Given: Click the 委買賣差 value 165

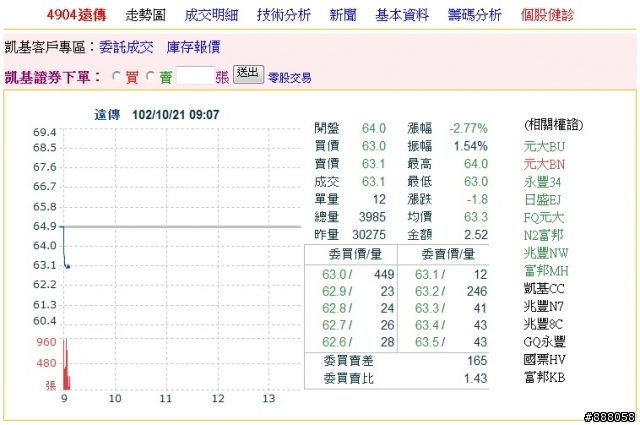Looking at the screenshot, I should 477,360.
